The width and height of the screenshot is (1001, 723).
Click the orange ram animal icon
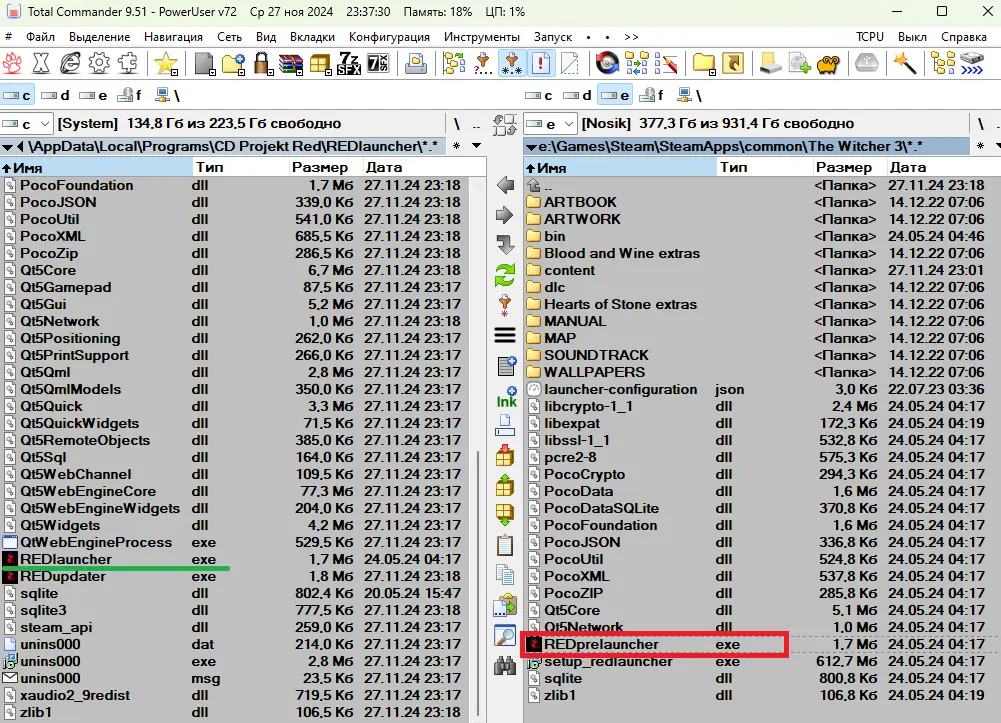coord(828,63)
